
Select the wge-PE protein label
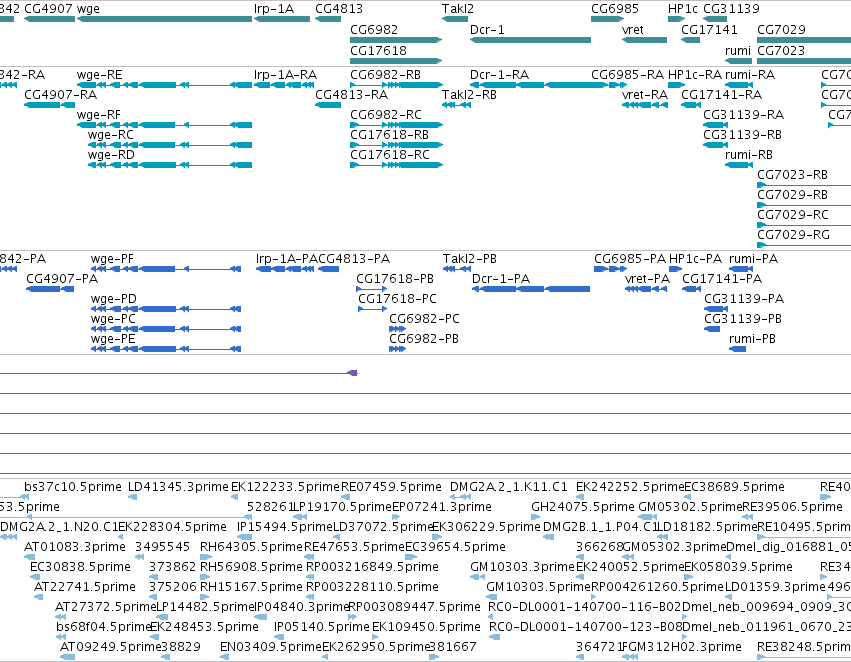[112, 339]
